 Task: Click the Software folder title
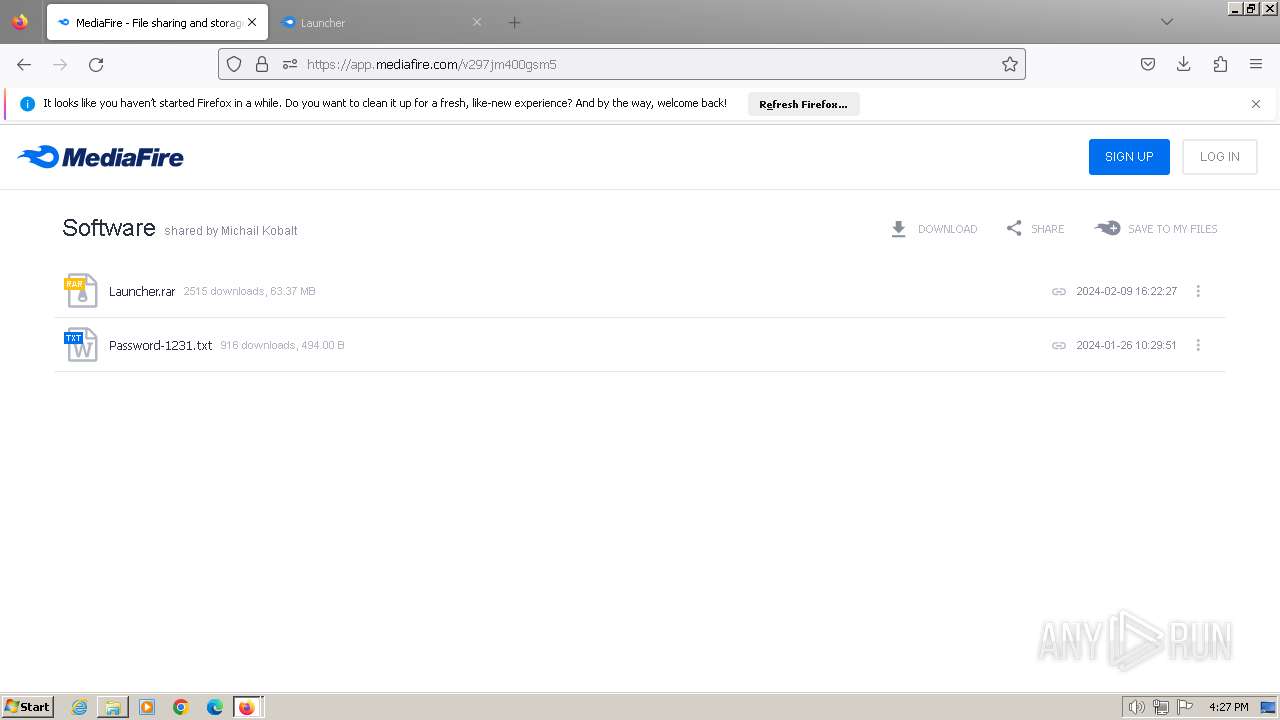[108, 228]
